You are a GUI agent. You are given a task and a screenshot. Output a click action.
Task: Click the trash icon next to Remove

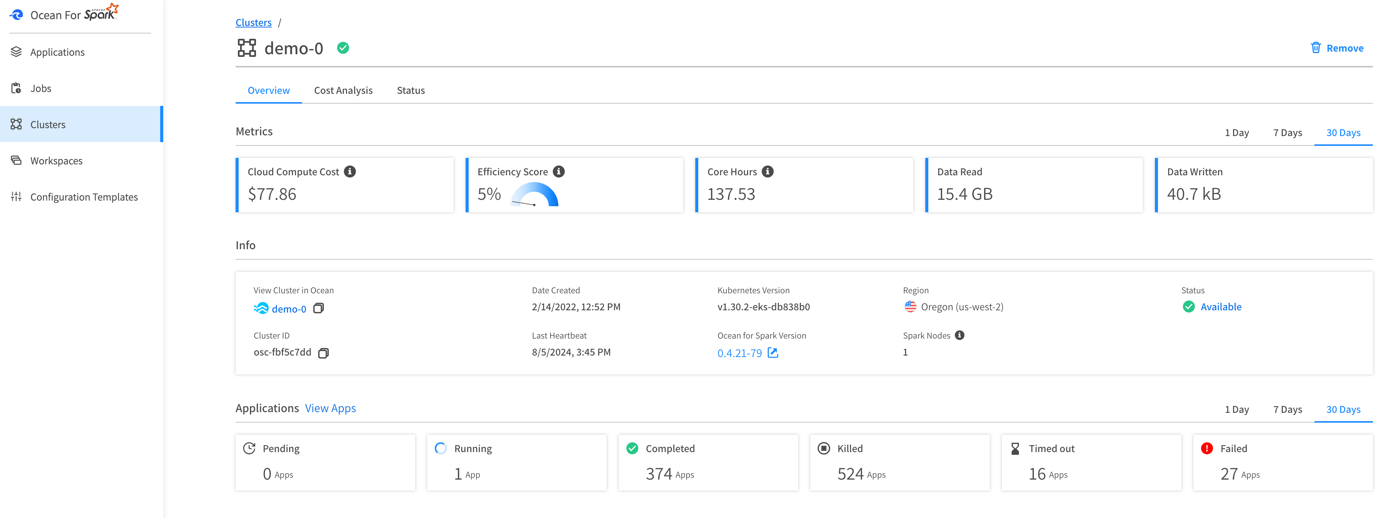1316,47
